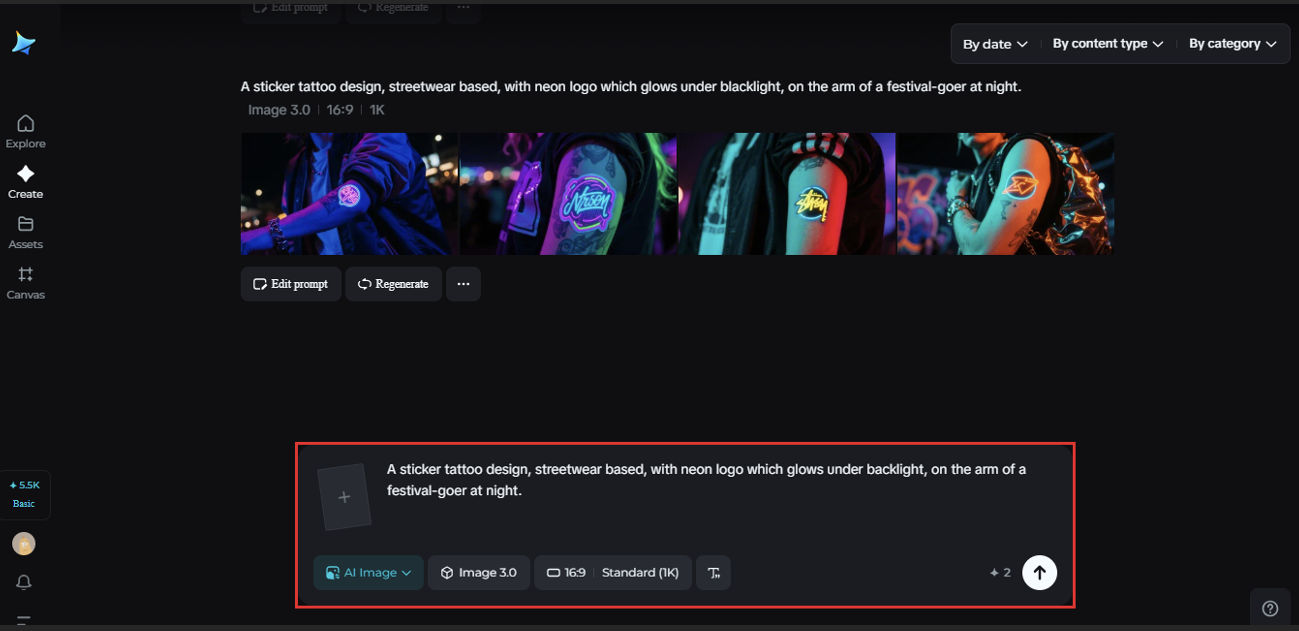The width and height of the screenshot is (1299, 631).
Task: Open the Assets folder icon
Action: pos(25,232)
